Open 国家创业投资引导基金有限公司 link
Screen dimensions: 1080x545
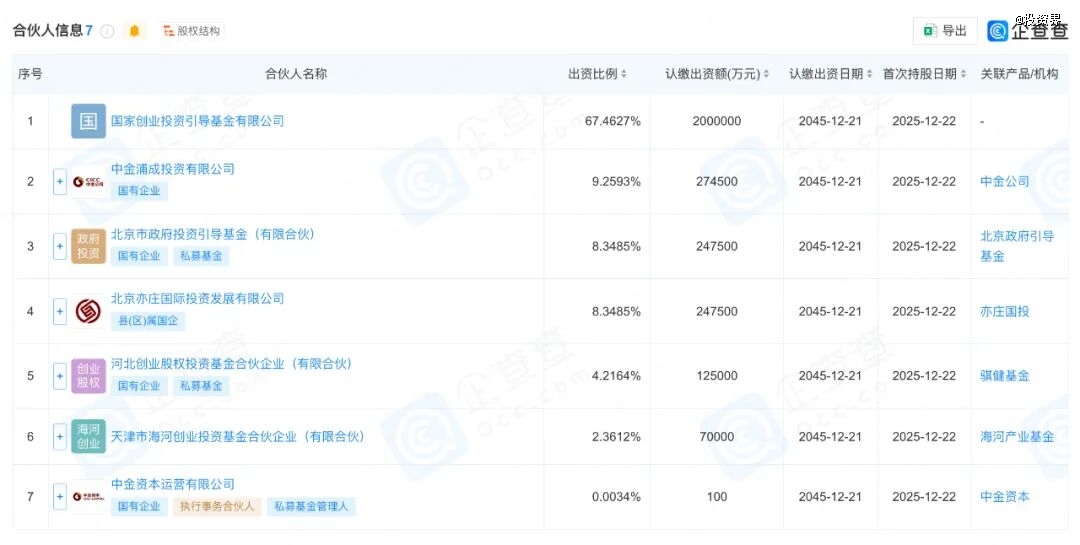point(198,121)
